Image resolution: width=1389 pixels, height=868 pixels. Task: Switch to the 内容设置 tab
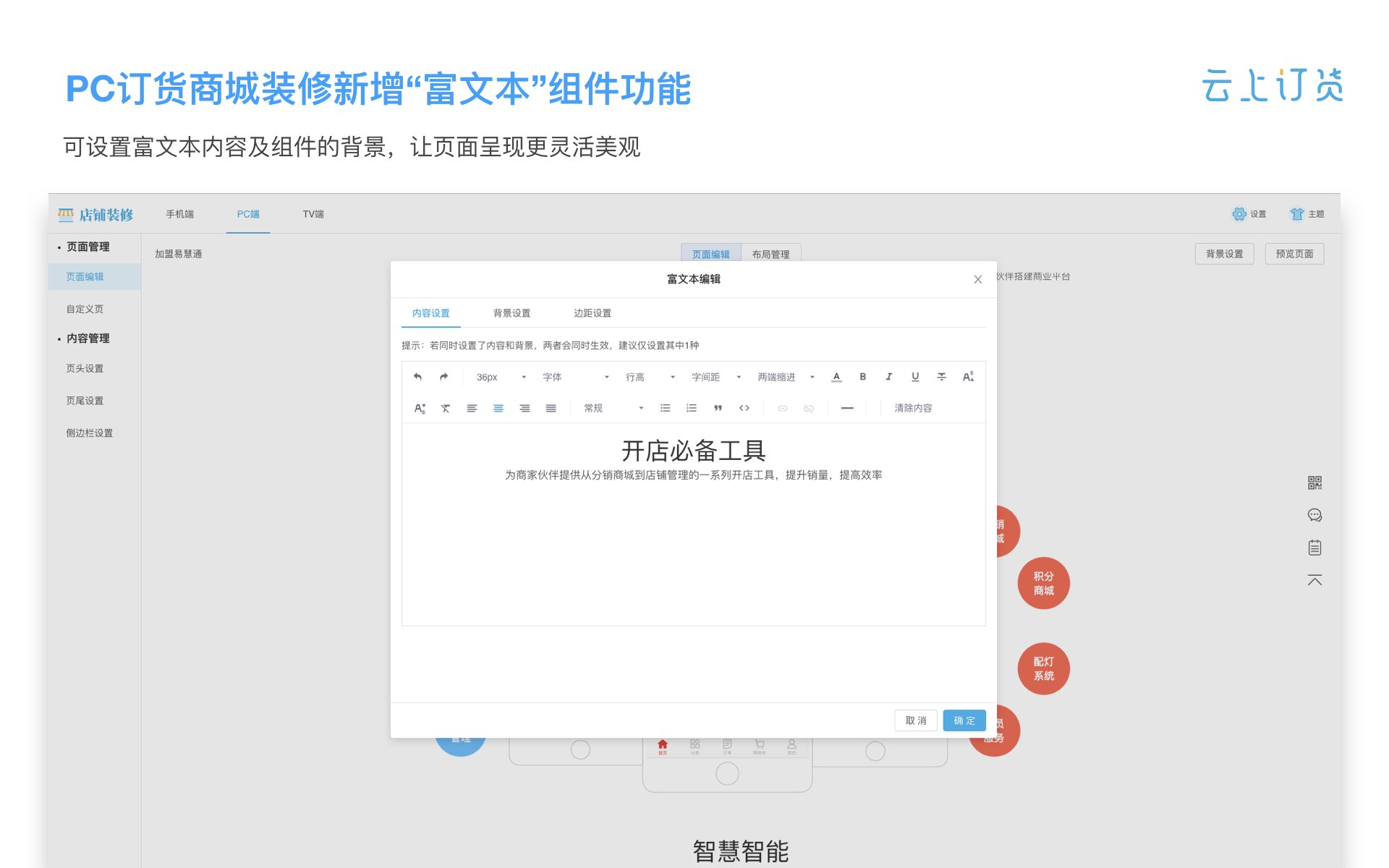tap(431, 313)
